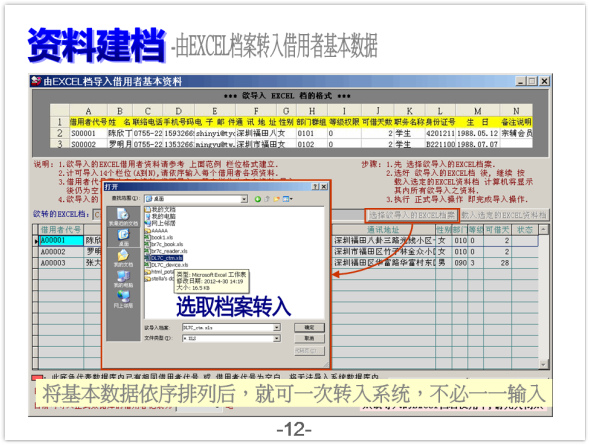This screenshot has width=590, height=445.
Task: Open the Views menu icon
Action: pos(287,199)
